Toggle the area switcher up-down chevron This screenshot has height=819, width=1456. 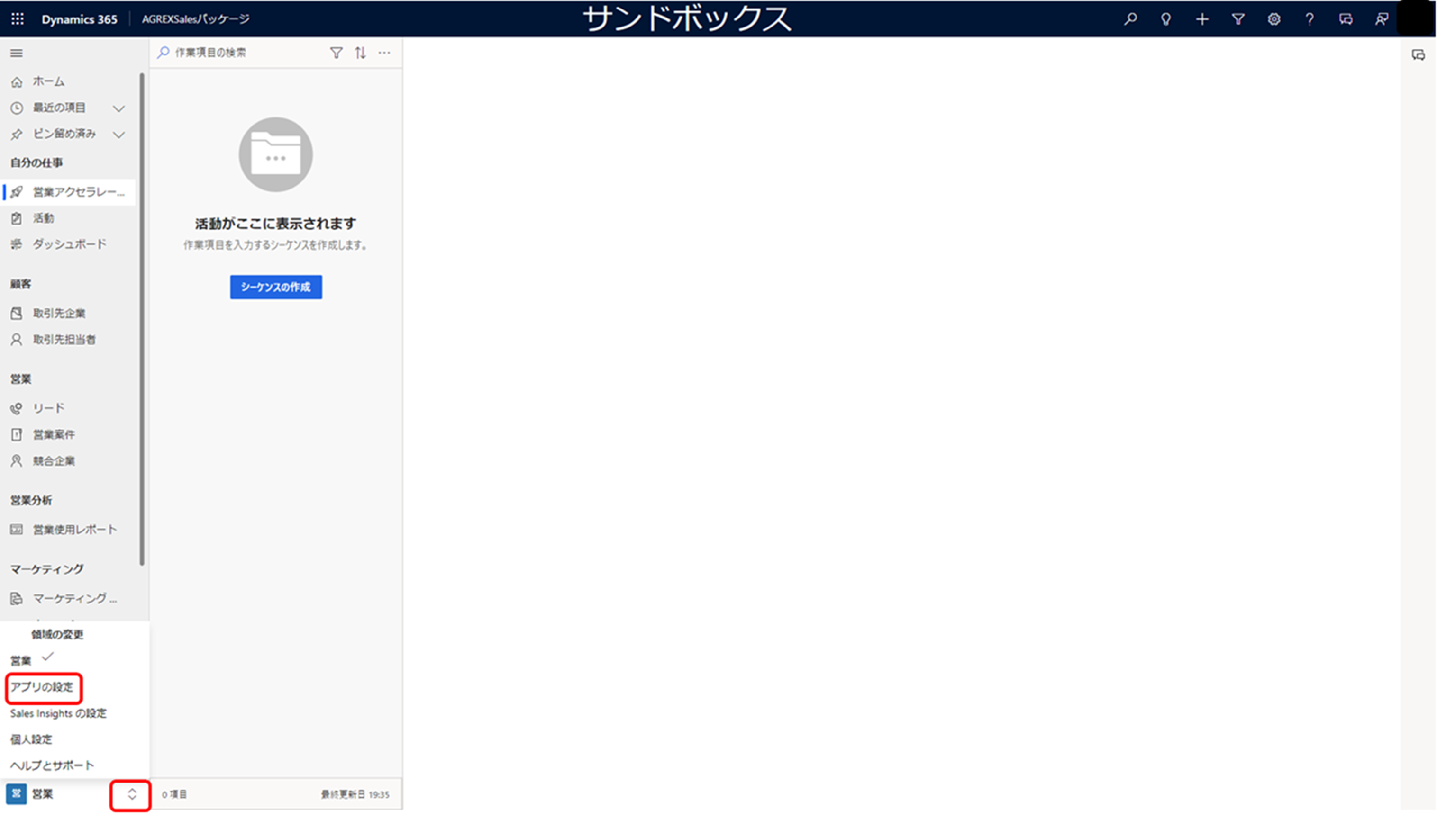[x=132, y=794]
